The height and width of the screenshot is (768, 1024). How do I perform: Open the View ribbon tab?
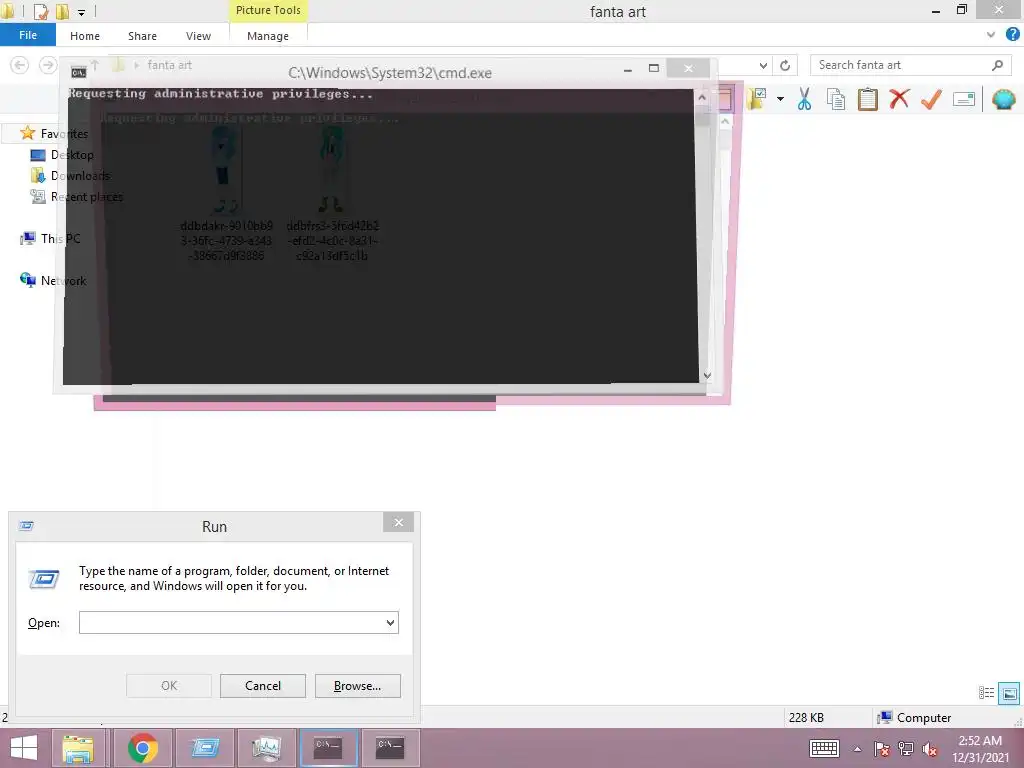198,36
